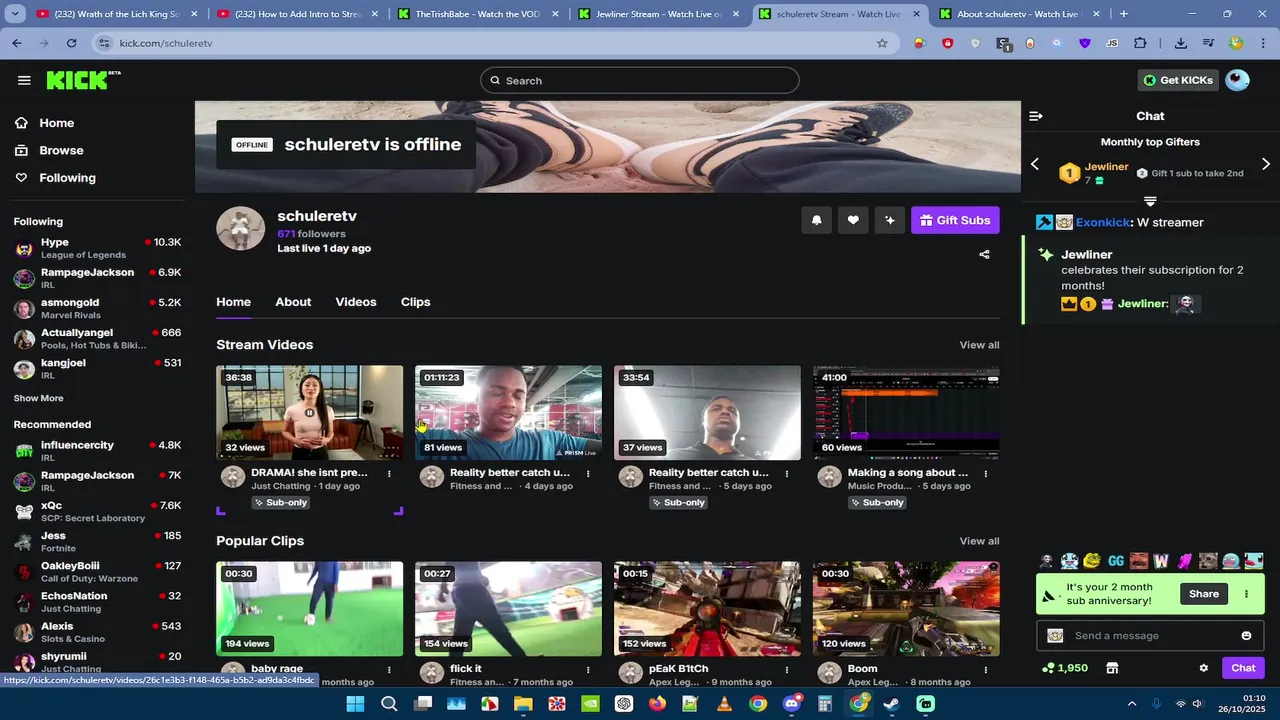Open browser extensions puzzle icon

coord(1140,43)
